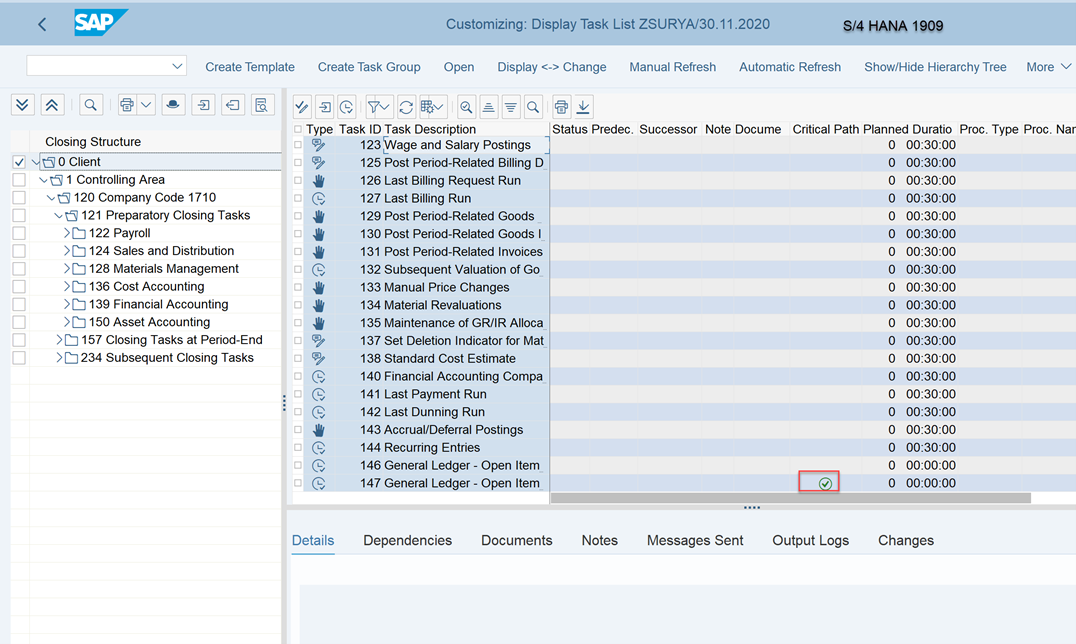Click the horizontal scrollbar under task list
The height and width of the screenshot is (644, 1076).
(x=790, y=498)
